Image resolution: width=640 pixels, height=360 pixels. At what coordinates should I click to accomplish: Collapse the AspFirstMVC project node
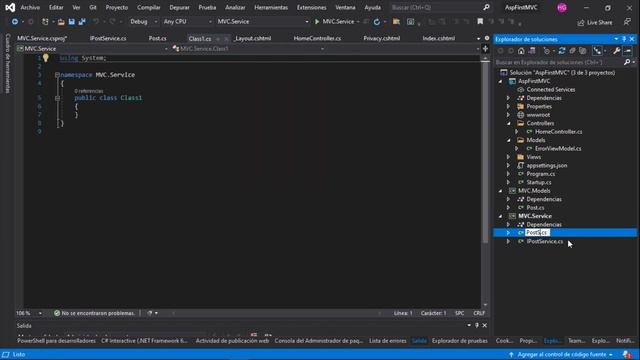(x=500, y=81)
